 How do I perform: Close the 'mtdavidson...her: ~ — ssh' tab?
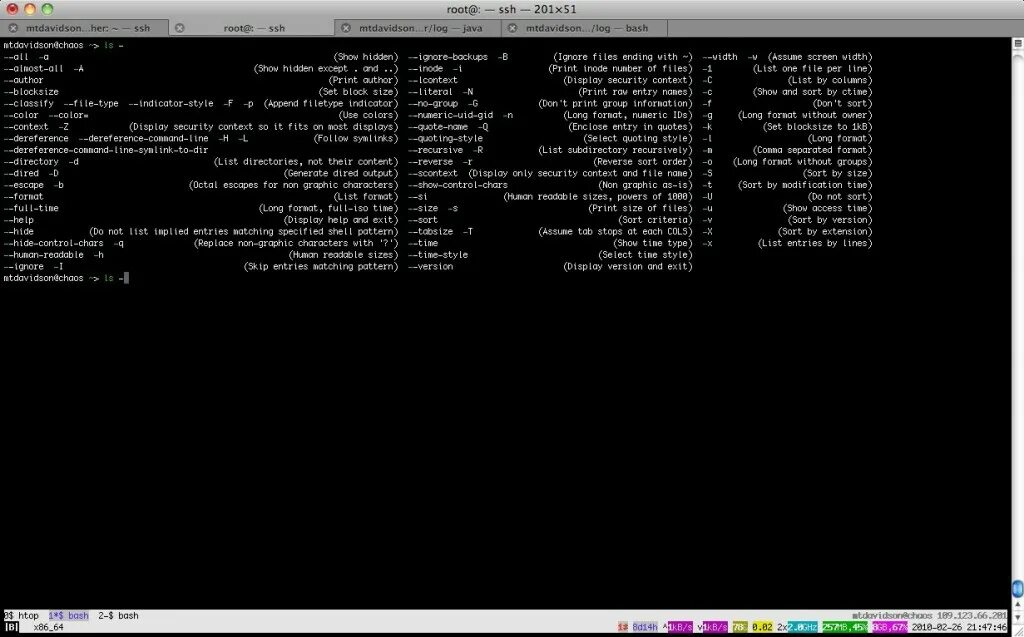click(12, 28)
